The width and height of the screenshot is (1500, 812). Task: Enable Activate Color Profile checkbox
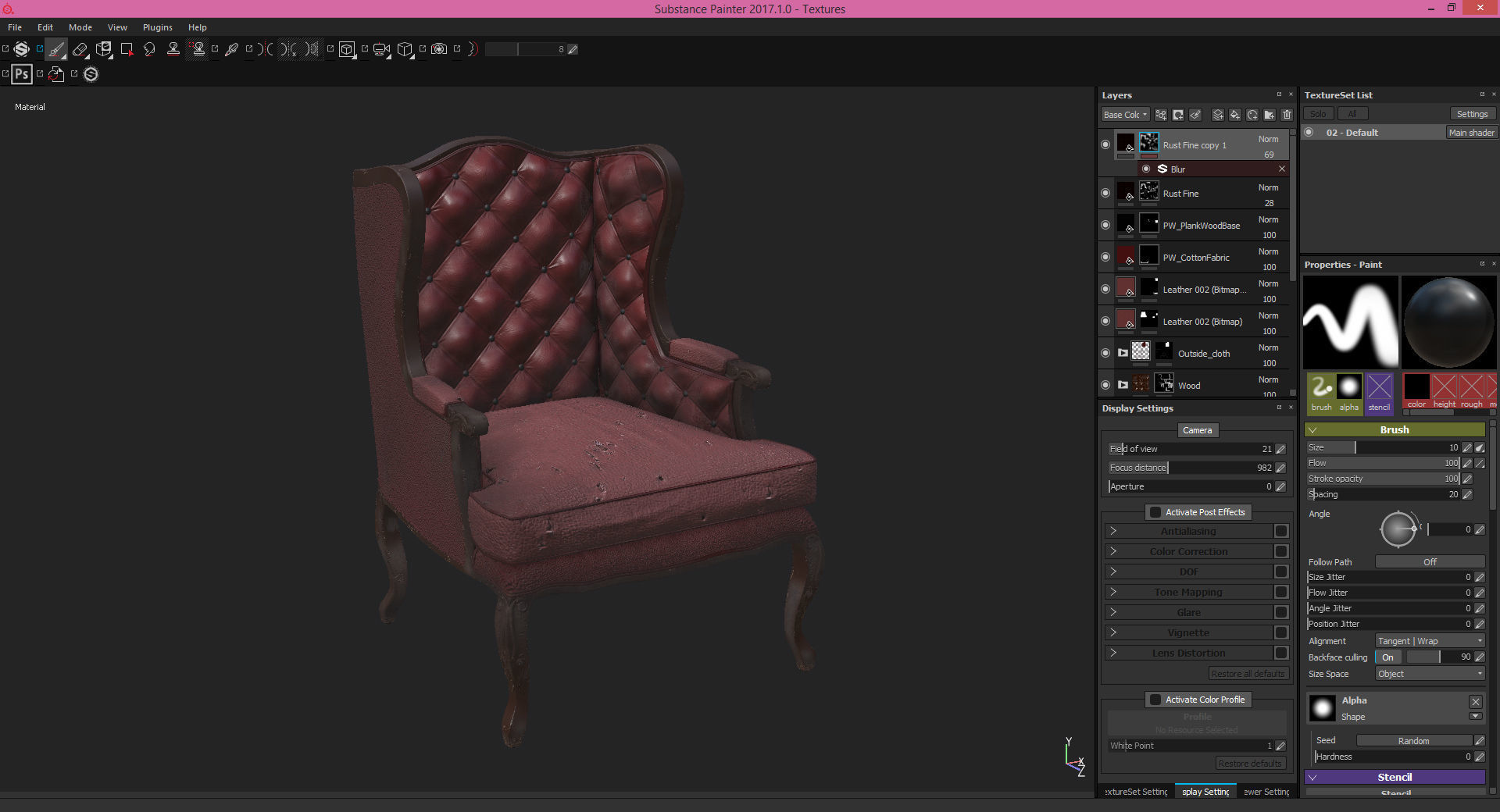tap(1155, 700)
